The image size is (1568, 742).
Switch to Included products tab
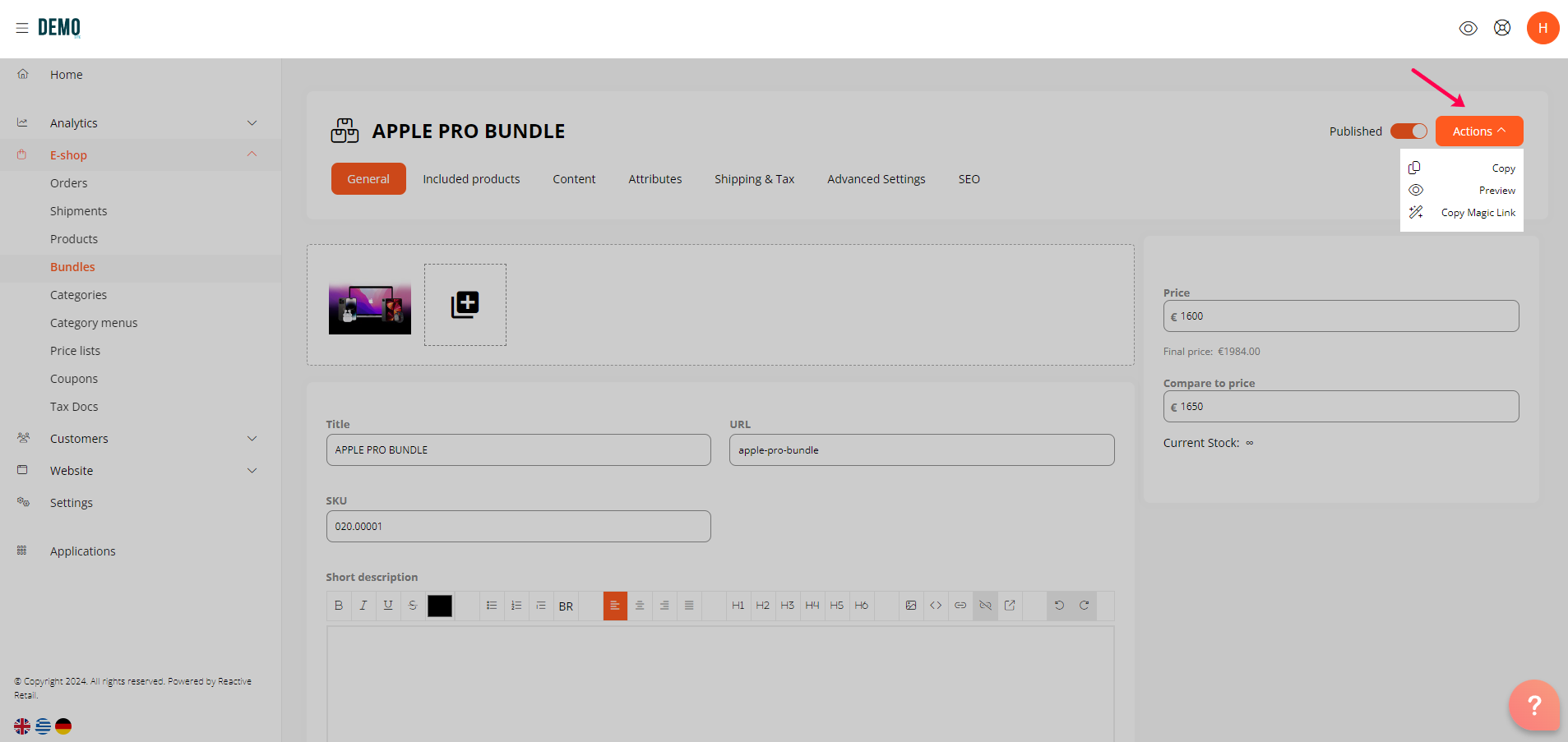[471, 179]
